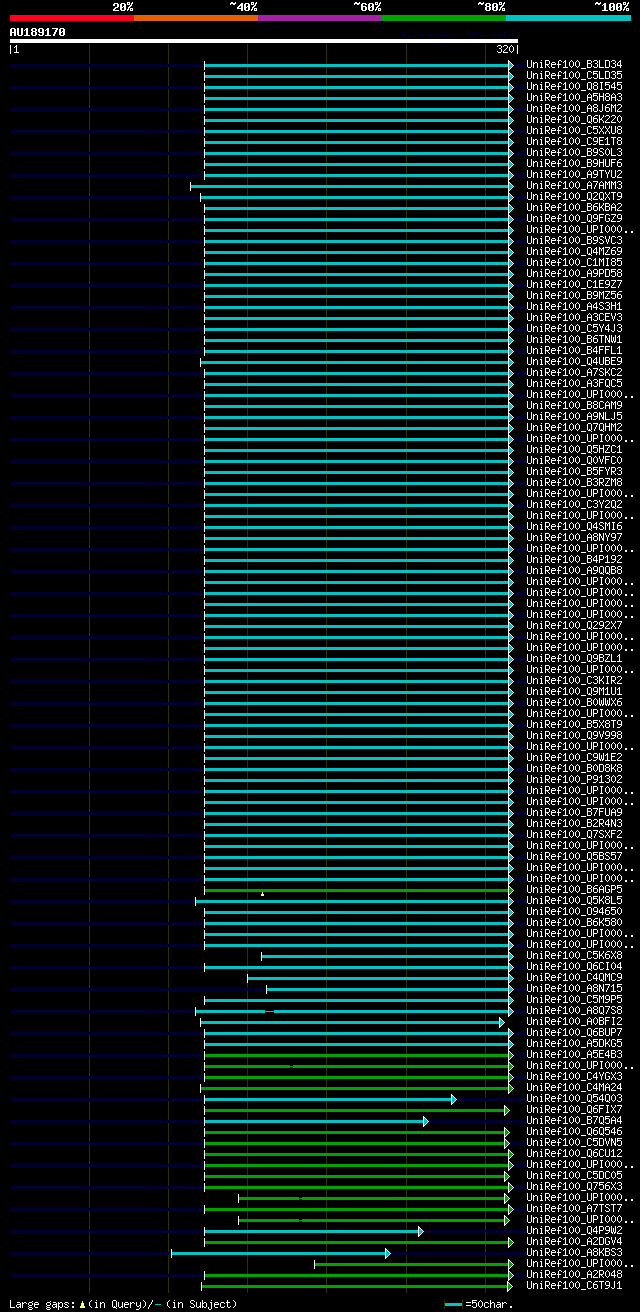
Task: Select the UniRef100_Q4SMI6 label
Action: [574, 527]
